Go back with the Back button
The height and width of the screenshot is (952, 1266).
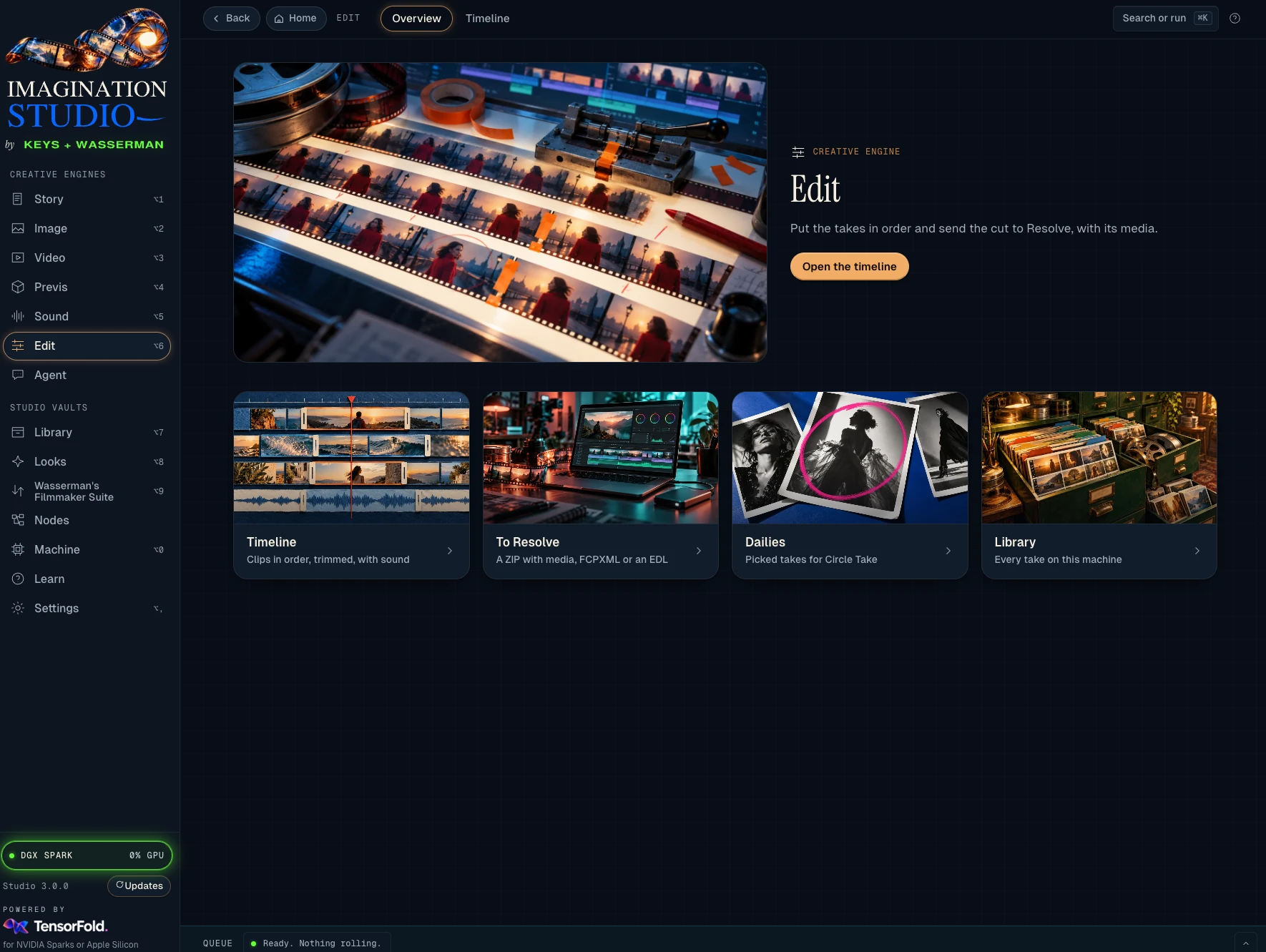pos(231,19)
